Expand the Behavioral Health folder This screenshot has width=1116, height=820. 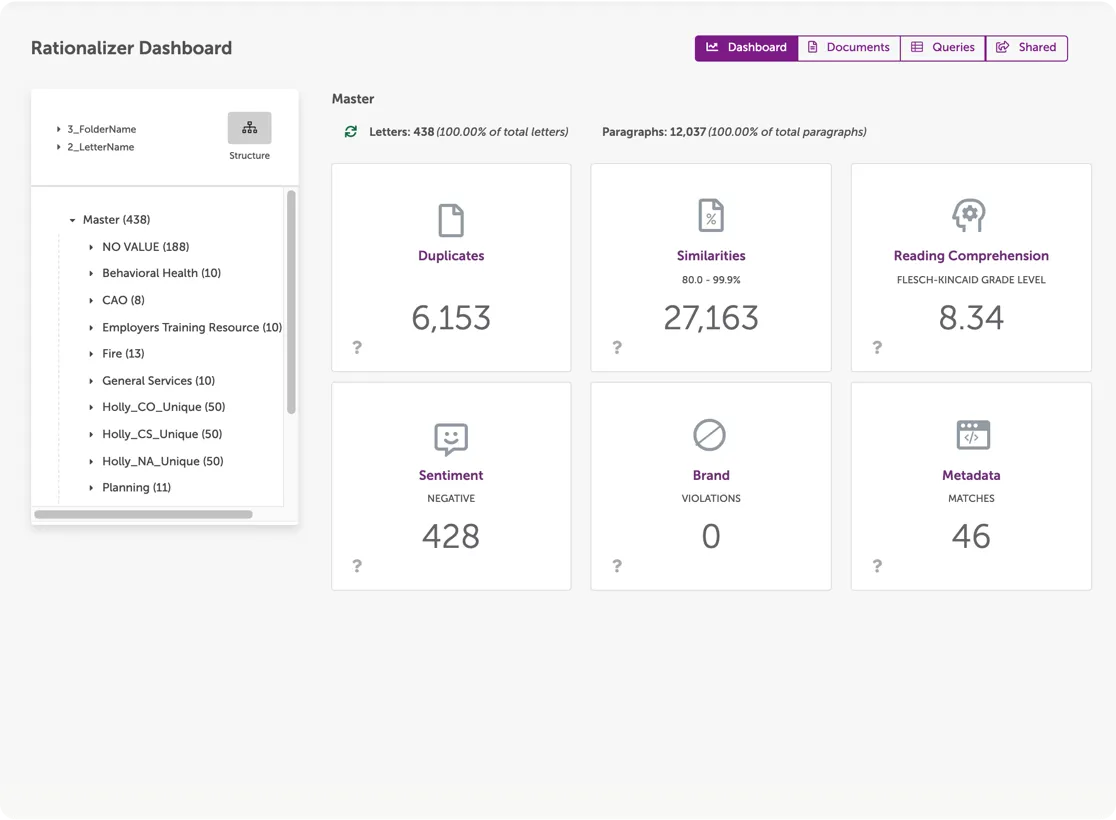[91, 273]
